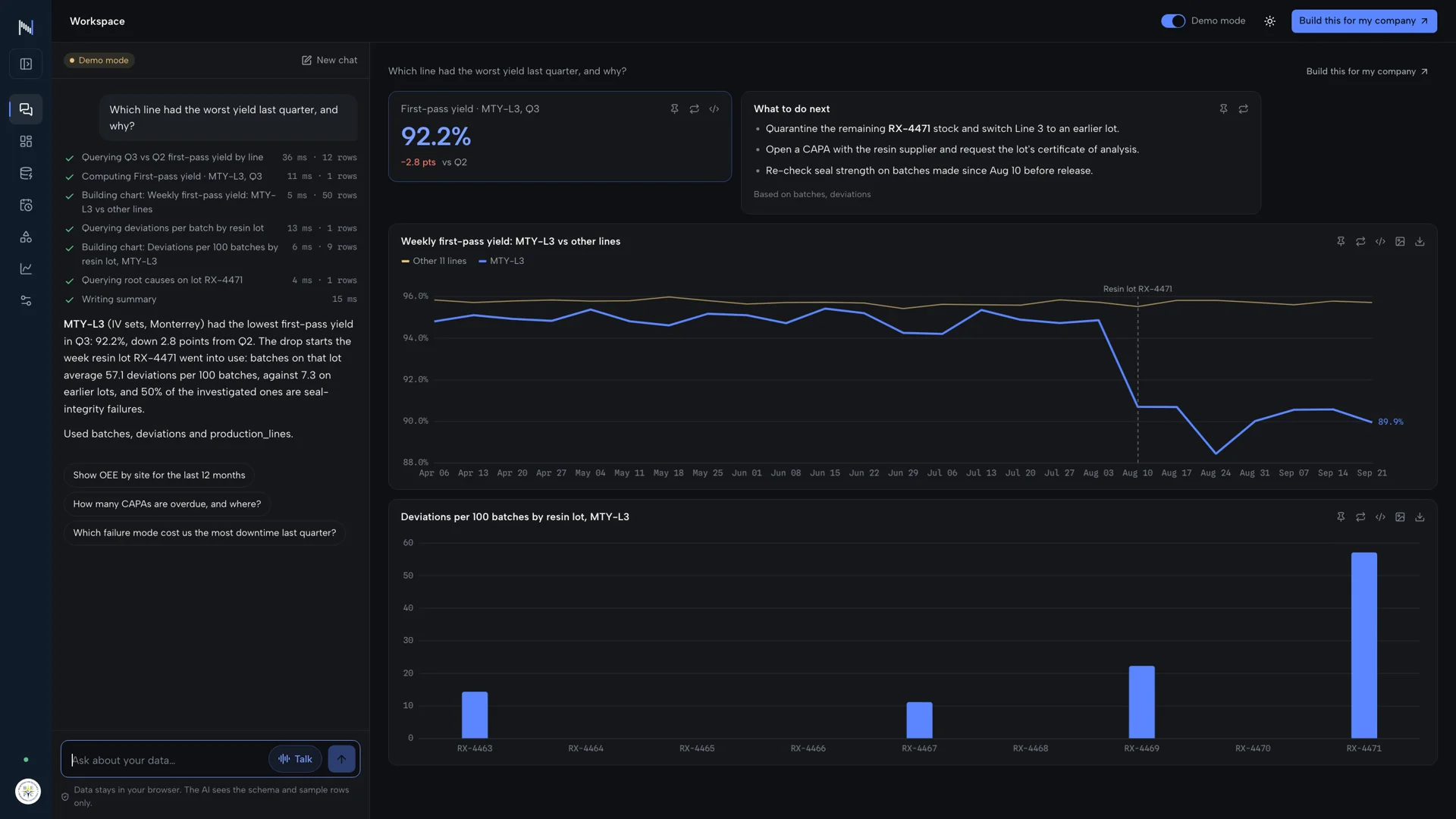Toggle the Demo mode switch
The height and width of the screenshot is (819, 1456).
click(1172, 21)
